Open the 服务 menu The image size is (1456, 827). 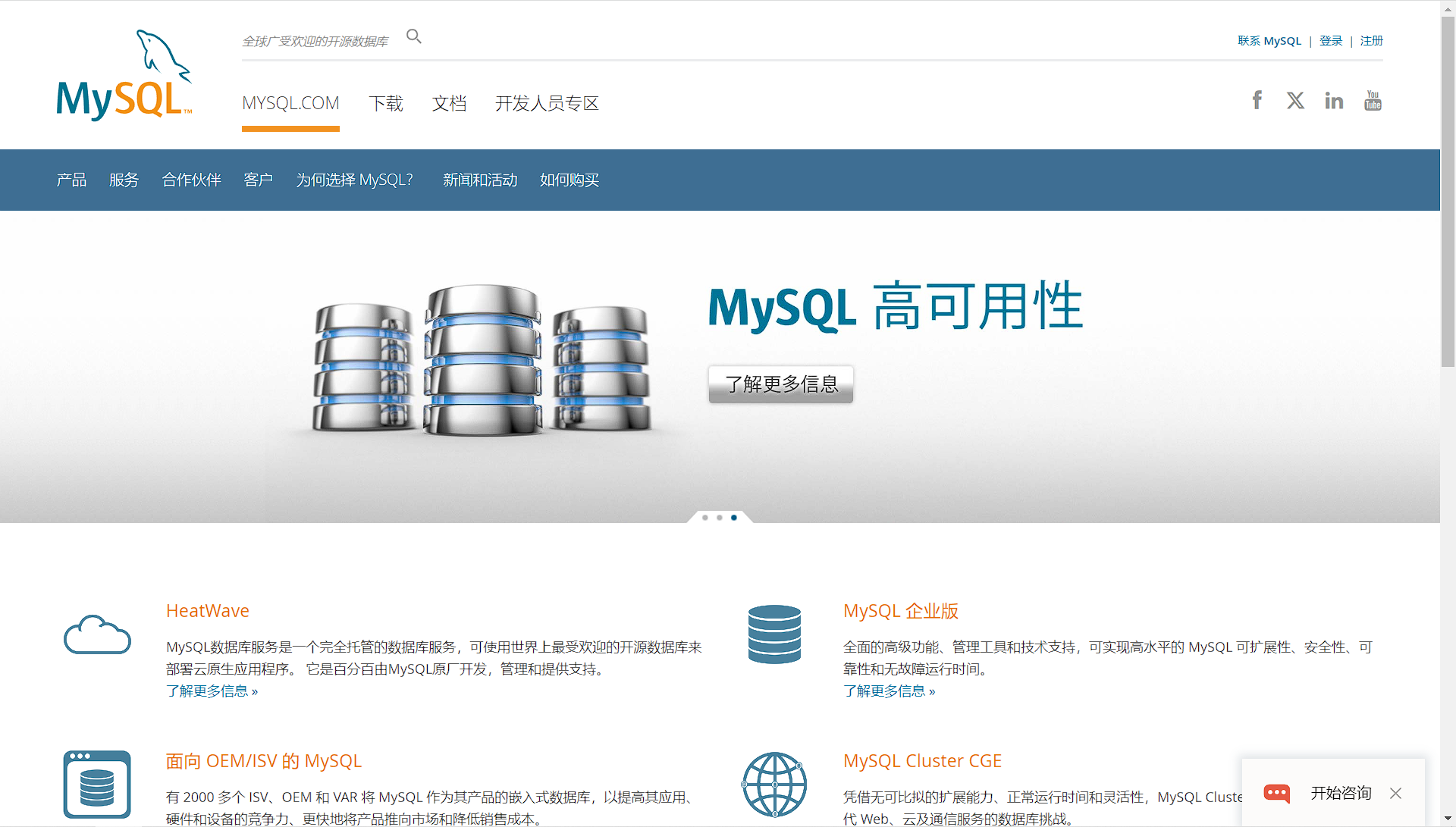point(124,180)
